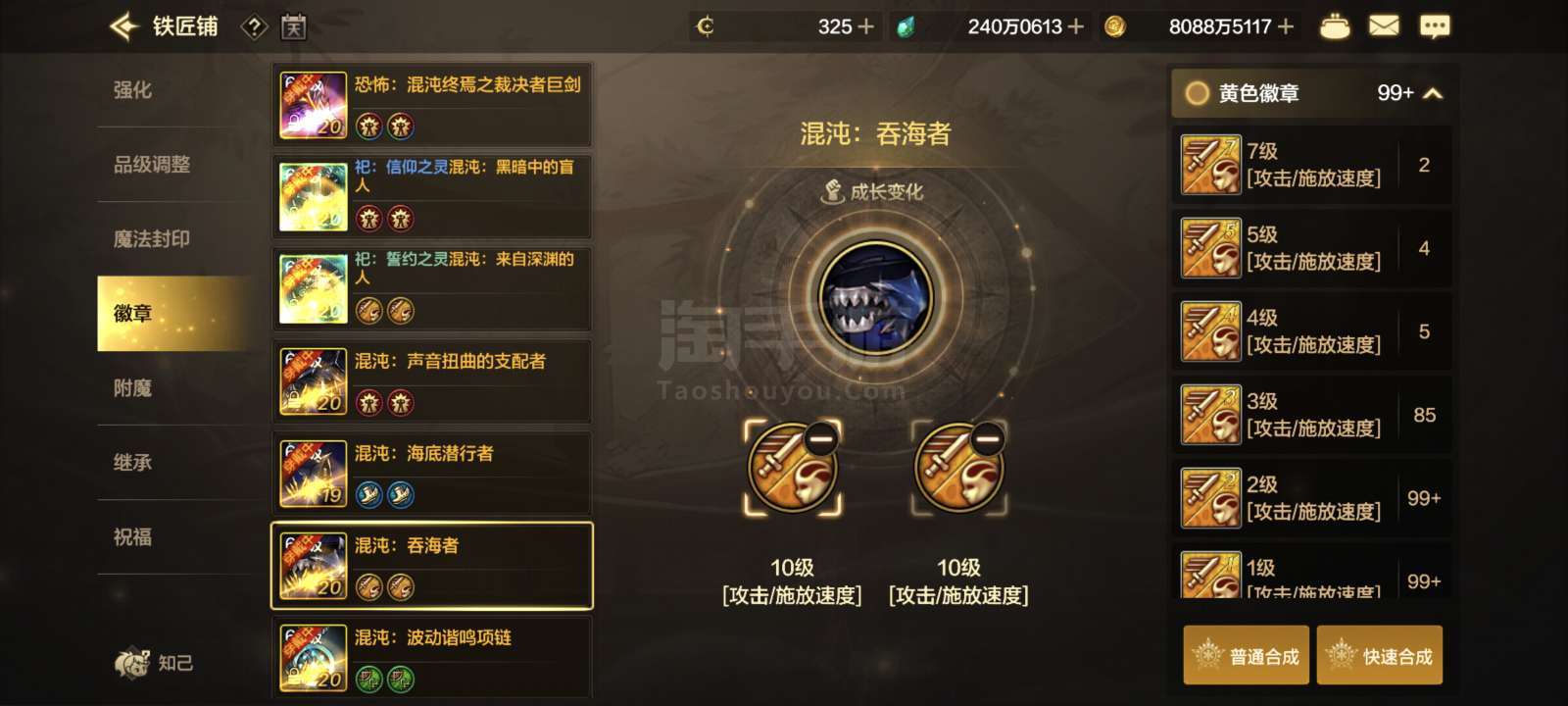Click the 普通合成 button
1568x706 pixels.
tap(1247, 655)
